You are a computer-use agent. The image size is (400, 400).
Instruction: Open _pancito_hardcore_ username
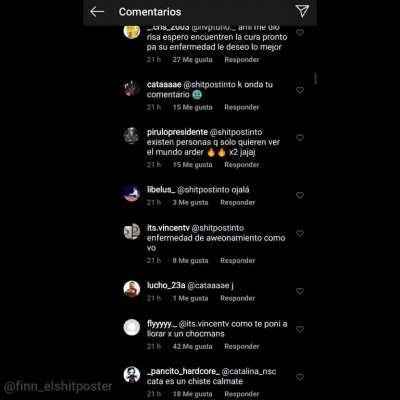click(183, 371)
